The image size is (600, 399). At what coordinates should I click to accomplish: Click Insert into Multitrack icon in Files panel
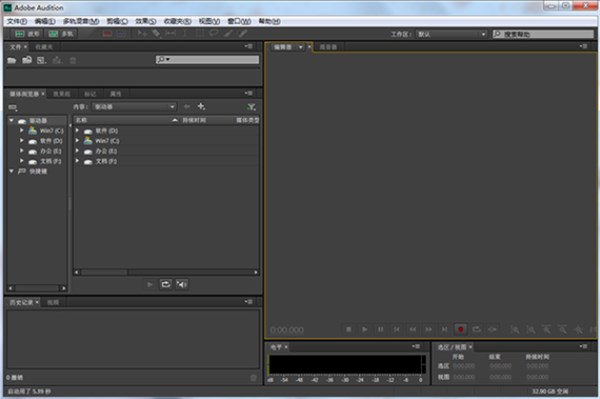click(57, 60)
